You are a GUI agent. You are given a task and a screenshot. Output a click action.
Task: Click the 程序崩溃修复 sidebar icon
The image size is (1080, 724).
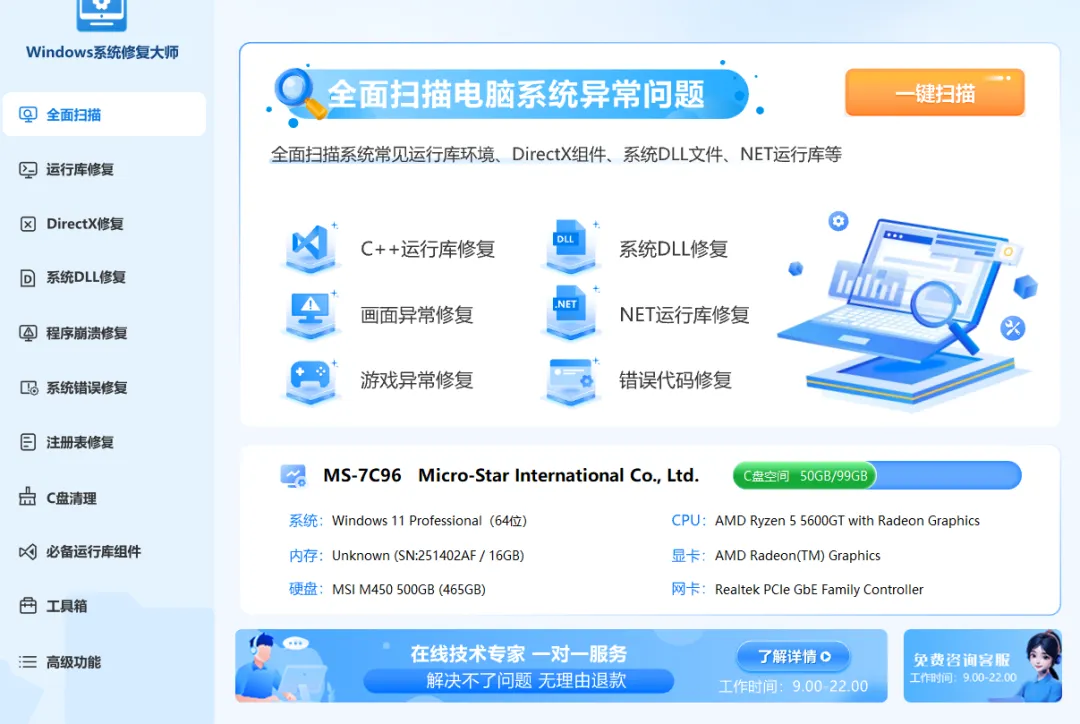[x=28, y=333]
